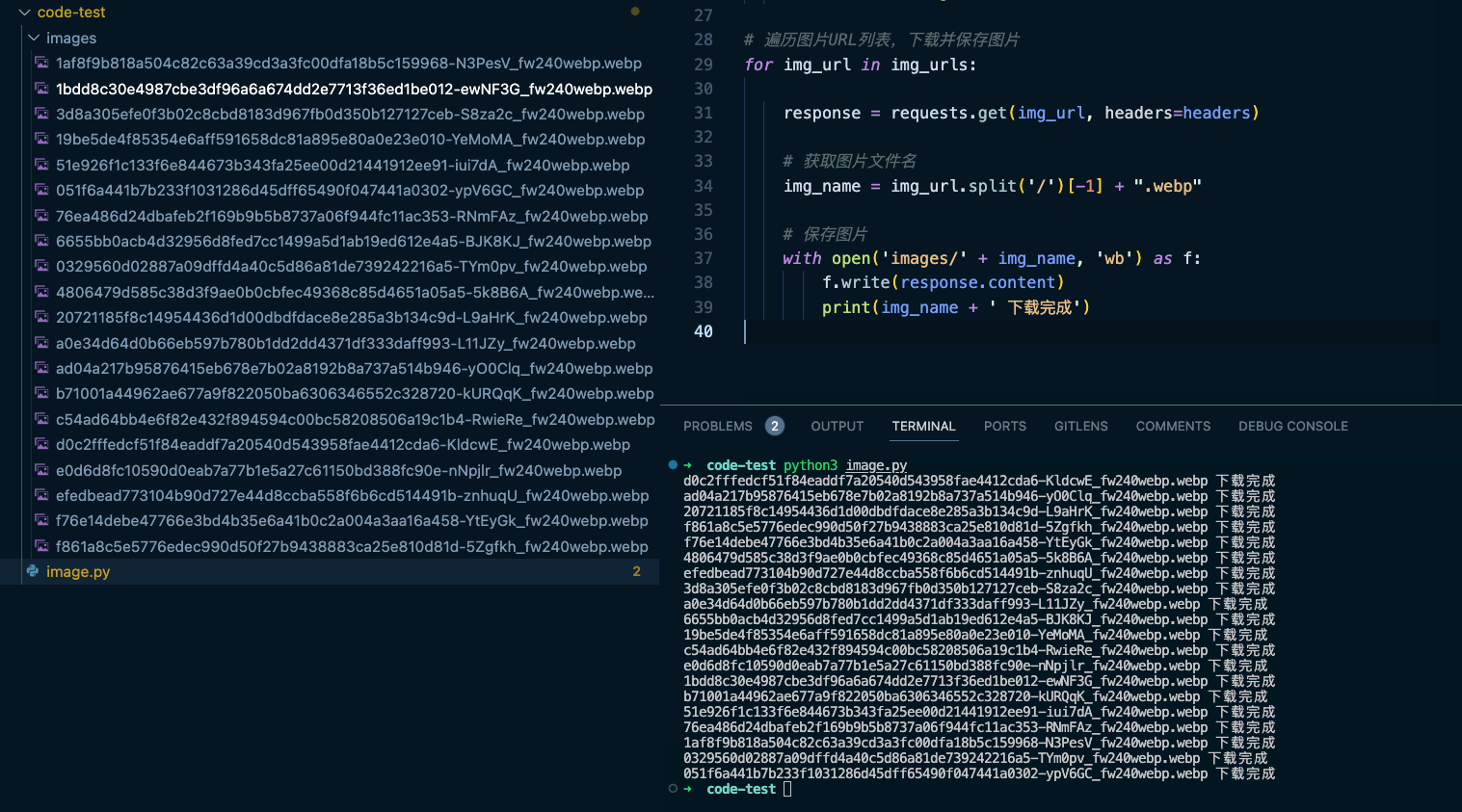
Task: Click image icon of 3d8a305efe0f3b02 file
Action: coord(41,114)
